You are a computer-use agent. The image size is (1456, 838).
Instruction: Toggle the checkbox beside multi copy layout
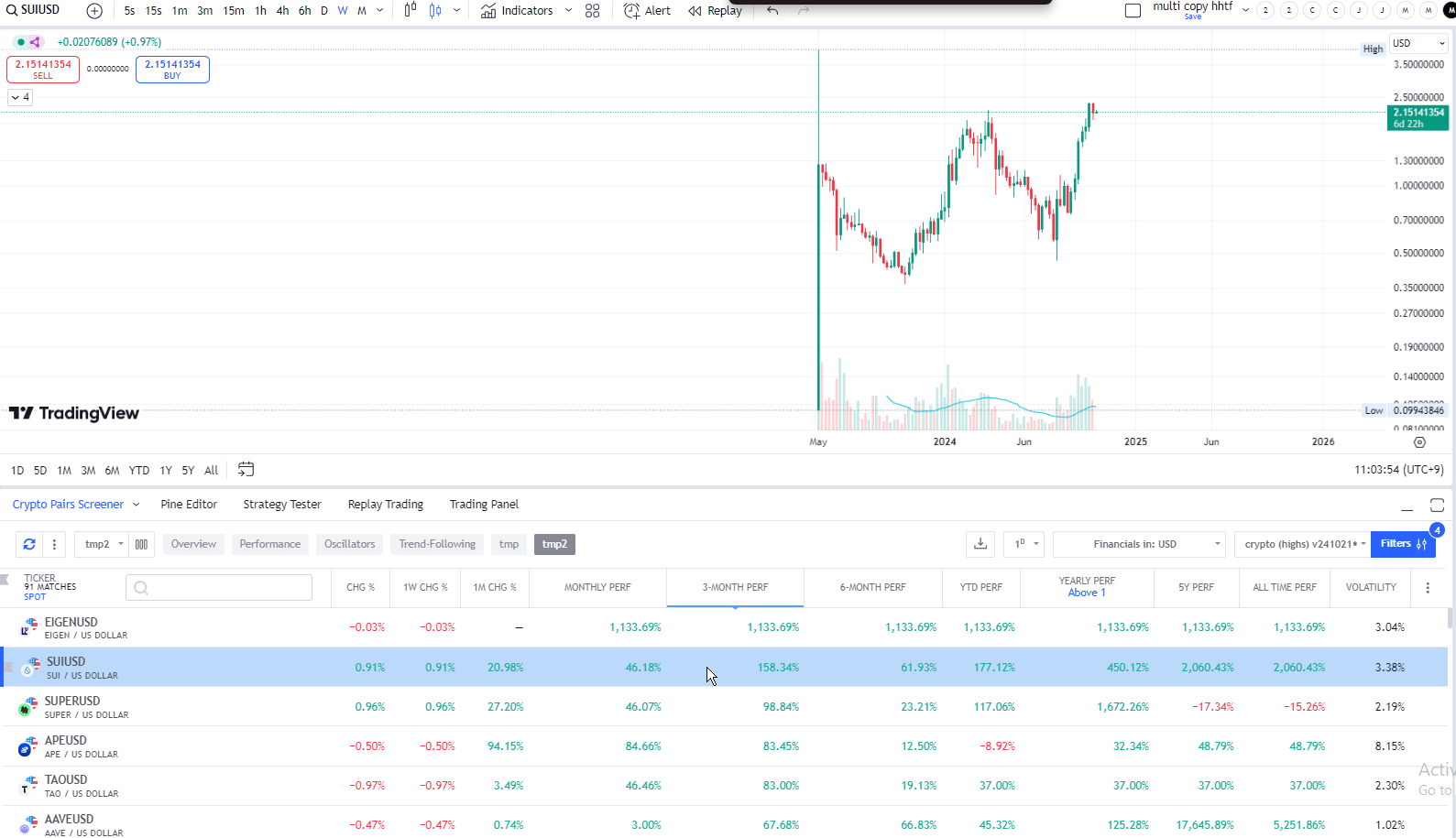(x=1133, y=11)
